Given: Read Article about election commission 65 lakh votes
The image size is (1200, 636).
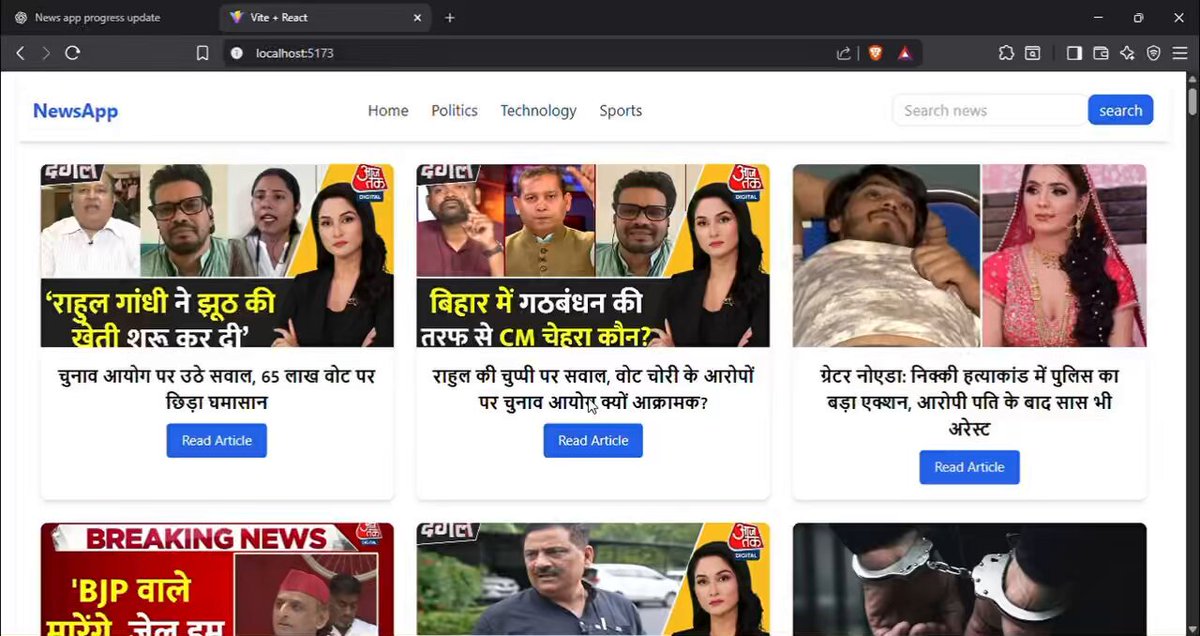Looking at the screenshot, I should (217, 440).
